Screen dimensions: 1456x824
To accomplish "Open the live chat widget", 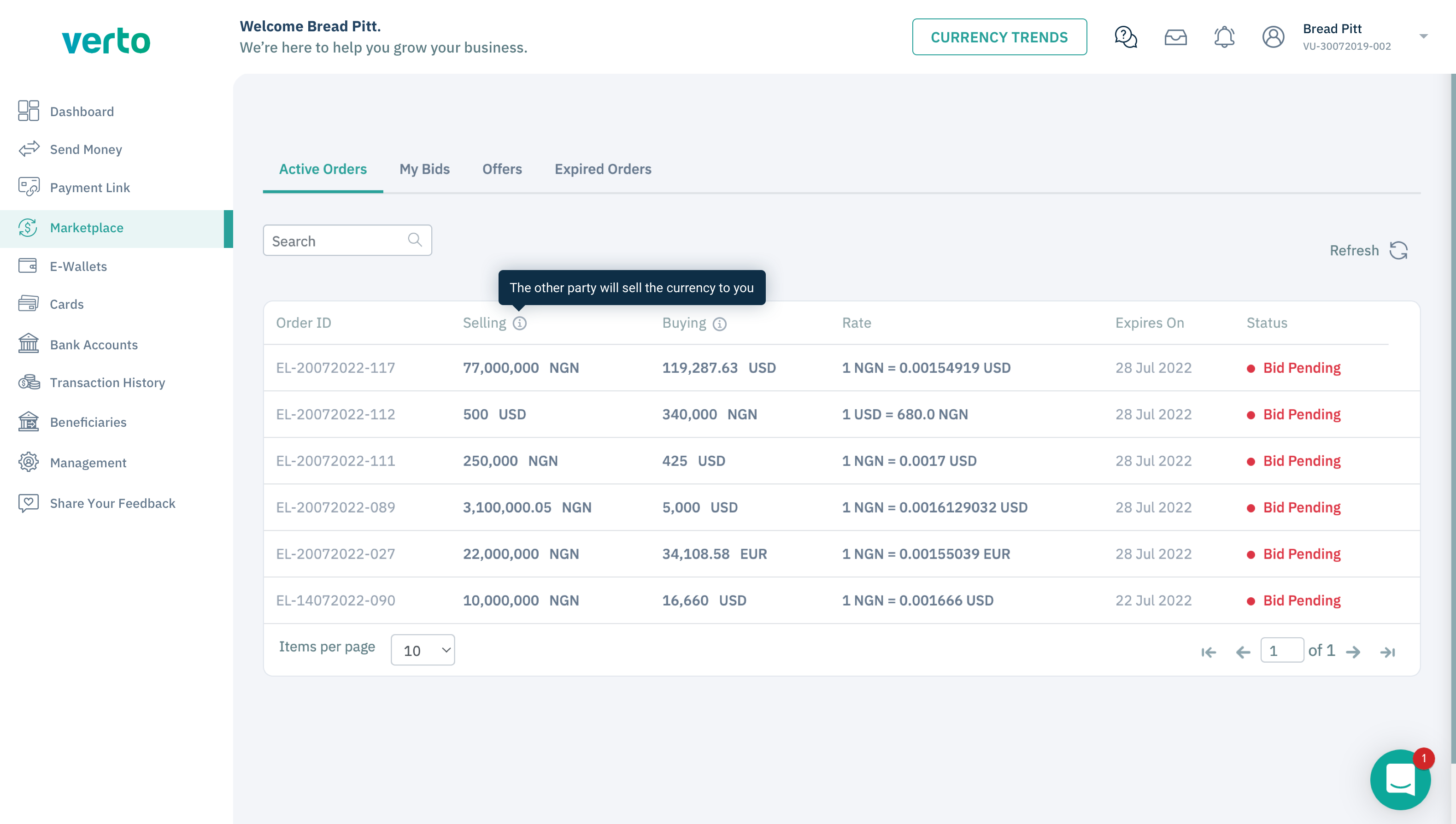I will 1400,779.
